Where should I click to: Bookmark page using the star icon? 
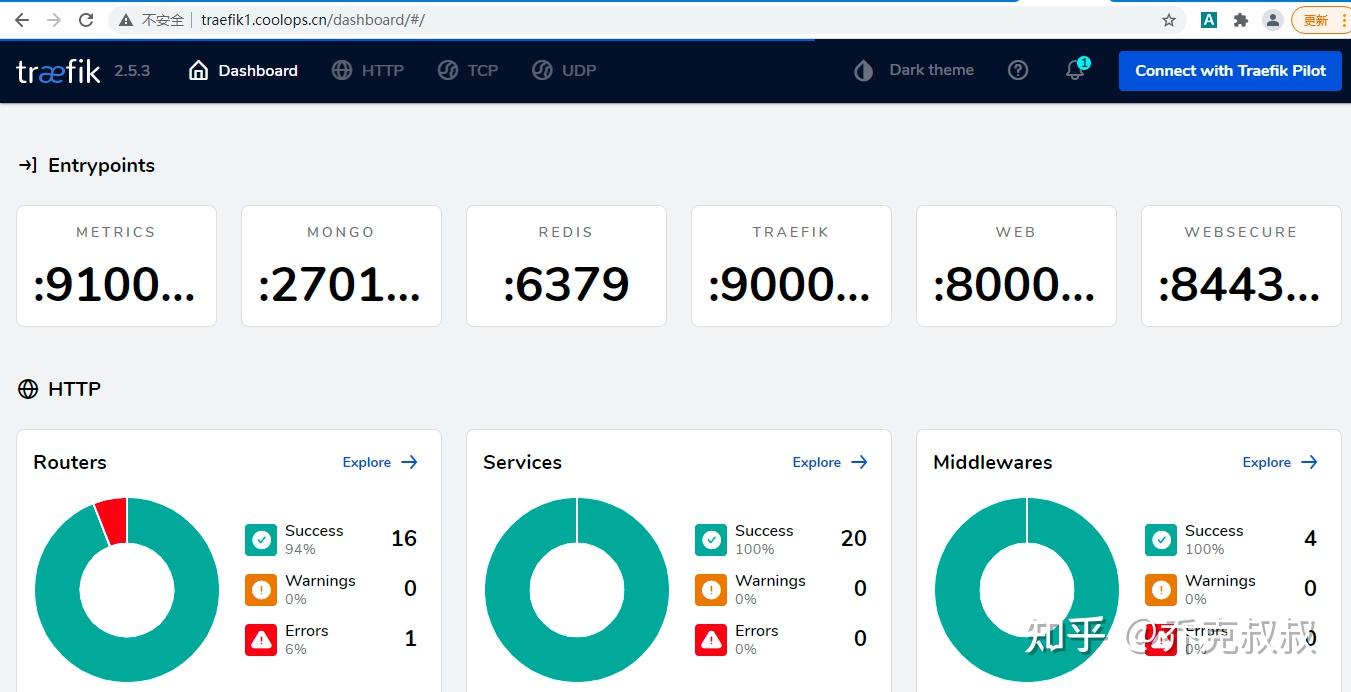[1169, 20]
